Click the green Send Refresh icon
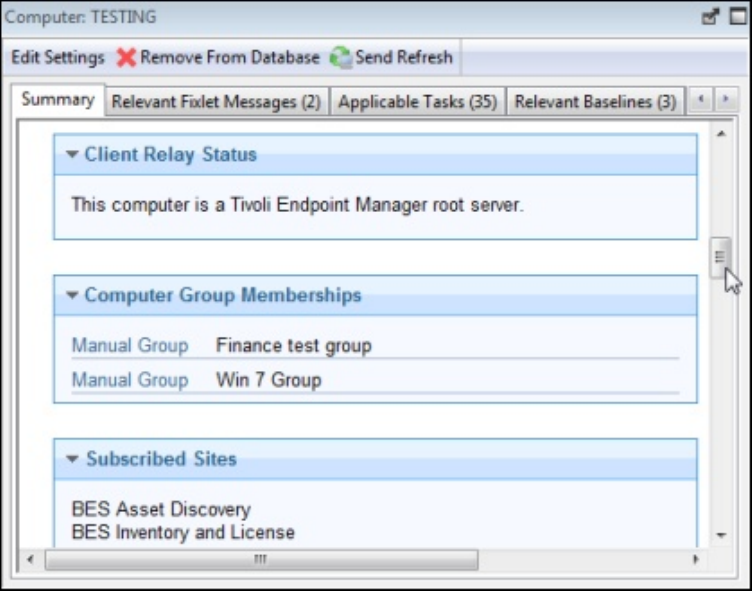This screenshot has width=752, height=591. pyautogui.click(x=341, y=58)
